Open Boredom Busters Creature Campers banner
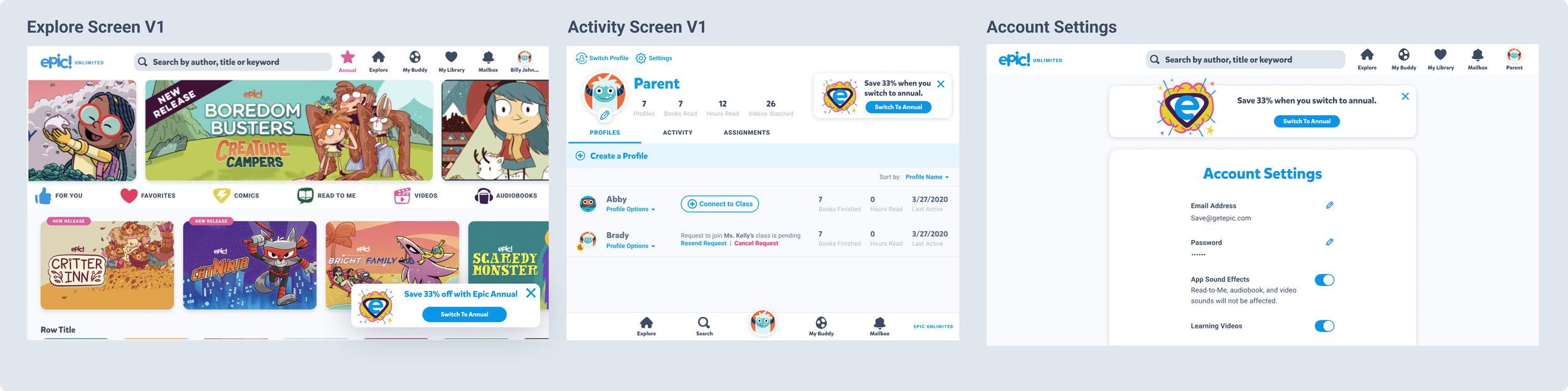The width and height of the screenshot is (1568, 391). tap(289, 130)
